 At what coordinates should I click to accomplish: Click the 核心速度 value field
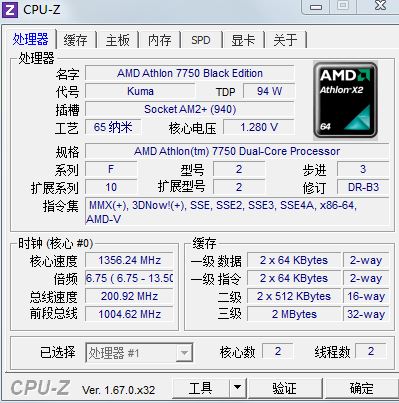129,260
